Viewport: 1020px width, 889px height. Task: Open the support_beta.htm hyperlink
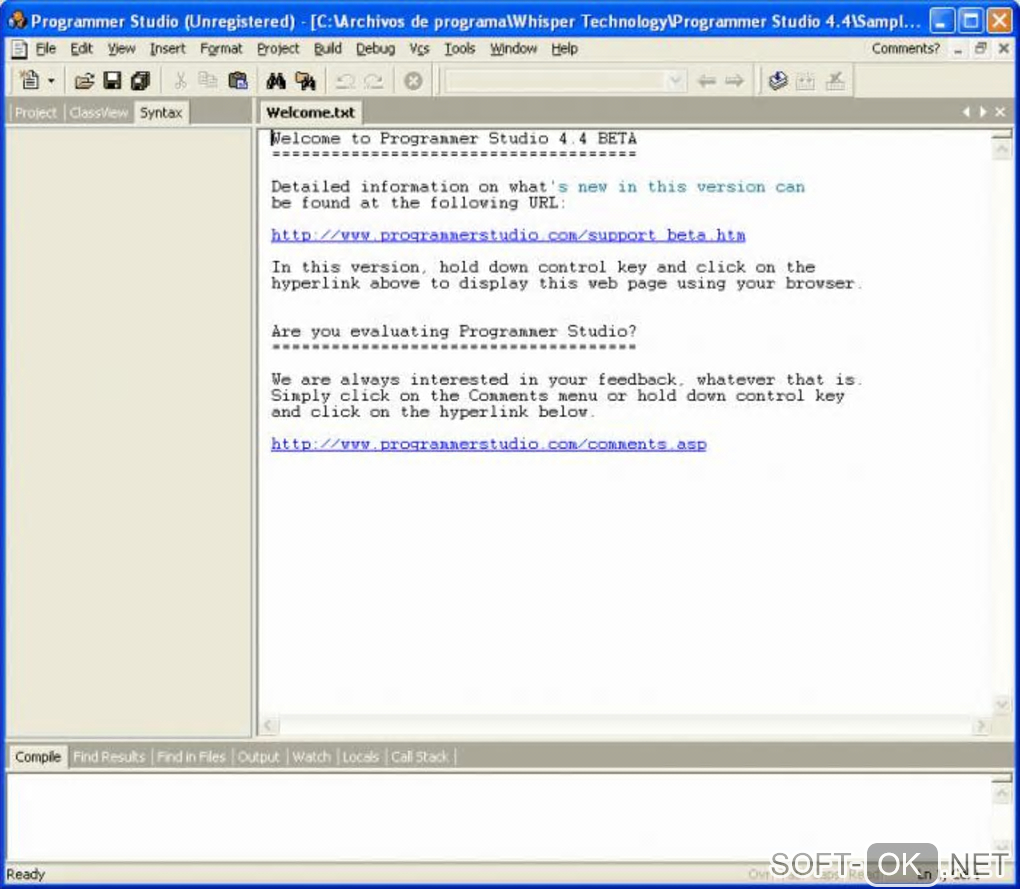point(508,235)
